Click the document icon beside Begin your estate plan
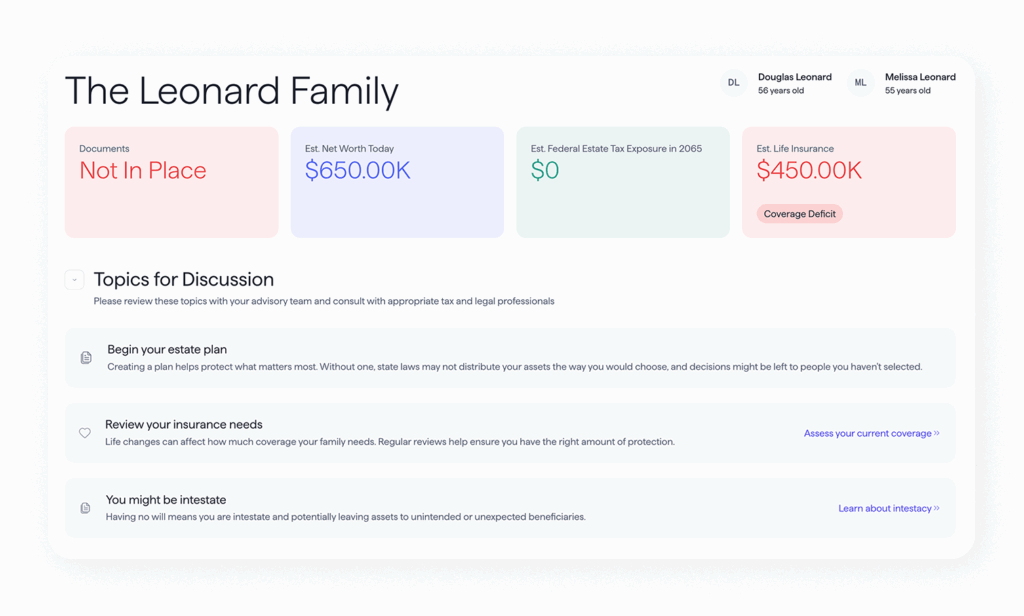 click(86, 358)
